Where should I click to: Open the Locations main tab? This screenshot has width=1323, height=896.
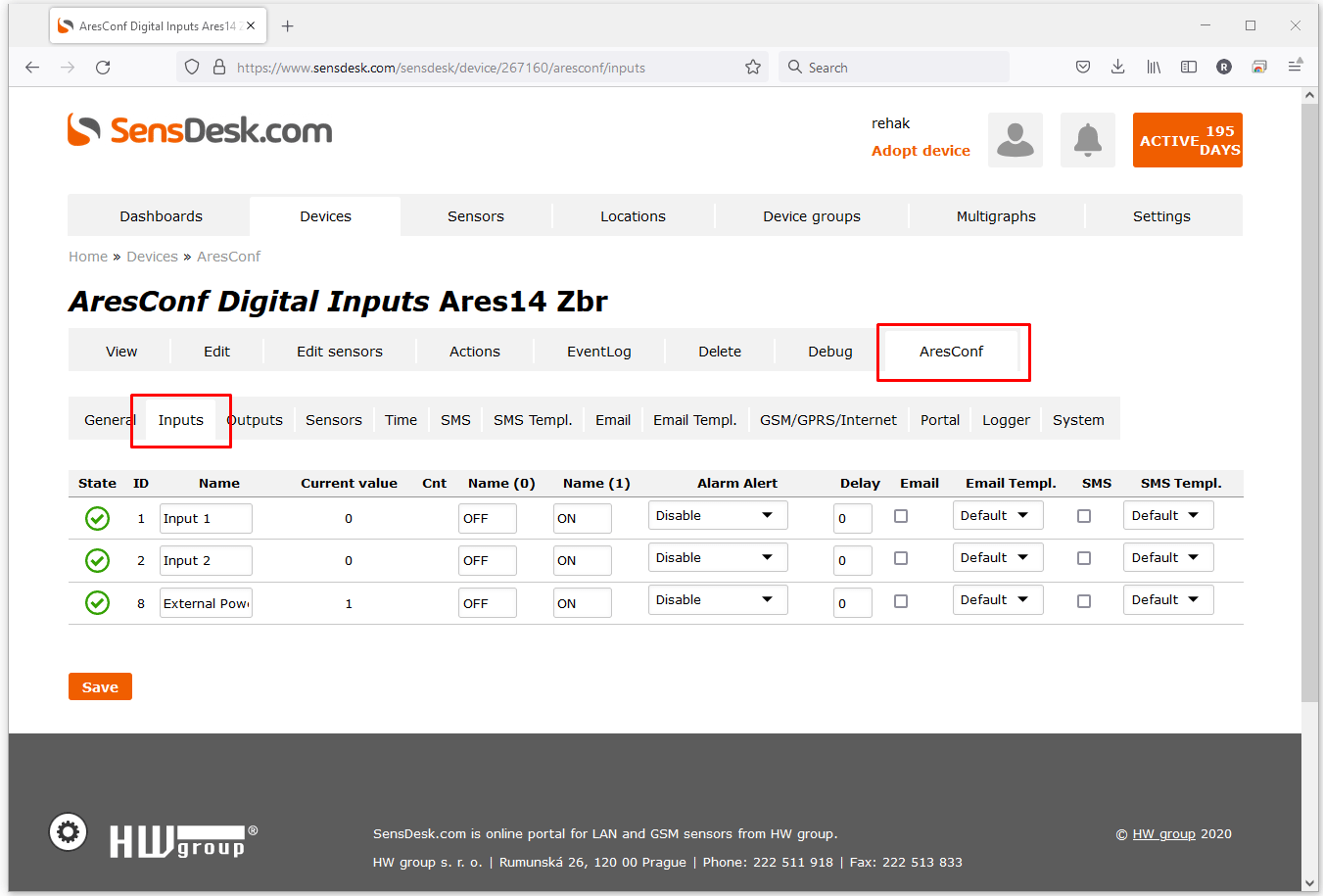click(x=633, y=216)
